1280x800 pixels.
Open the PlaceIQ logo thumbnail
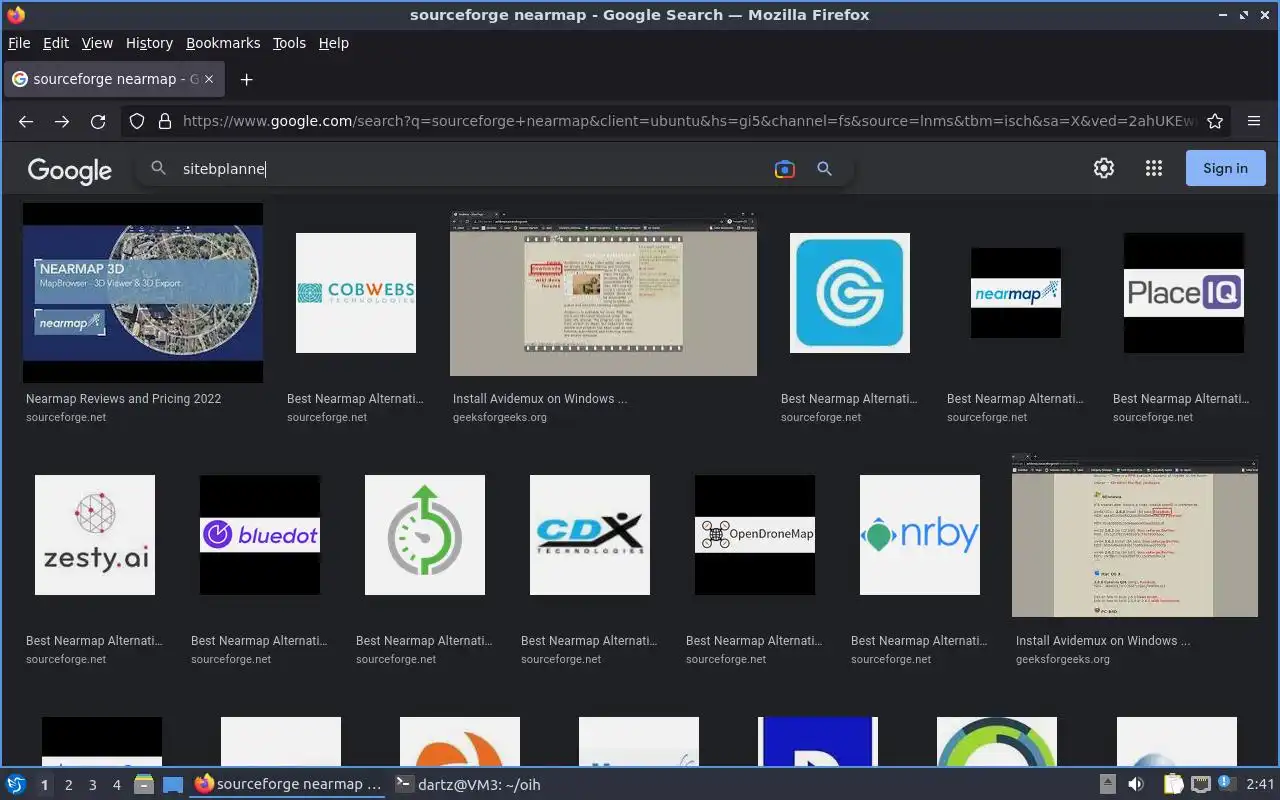click(x=1184, y=293)
